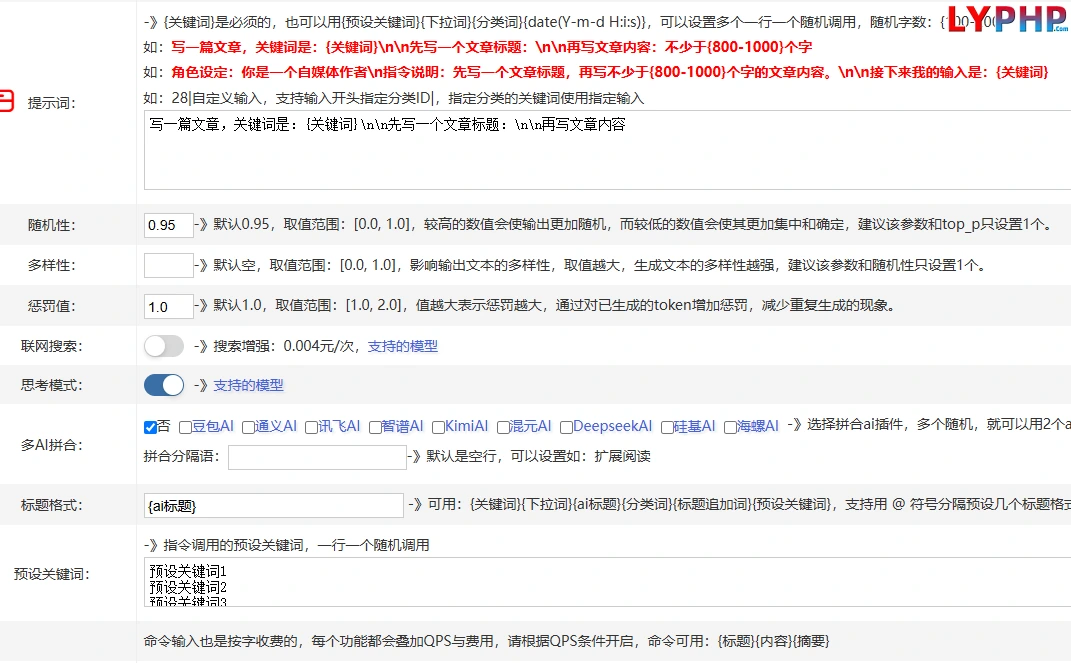Click the 随机性 value field
Viewport: 1071px width, 663px height.
(169, 225)
